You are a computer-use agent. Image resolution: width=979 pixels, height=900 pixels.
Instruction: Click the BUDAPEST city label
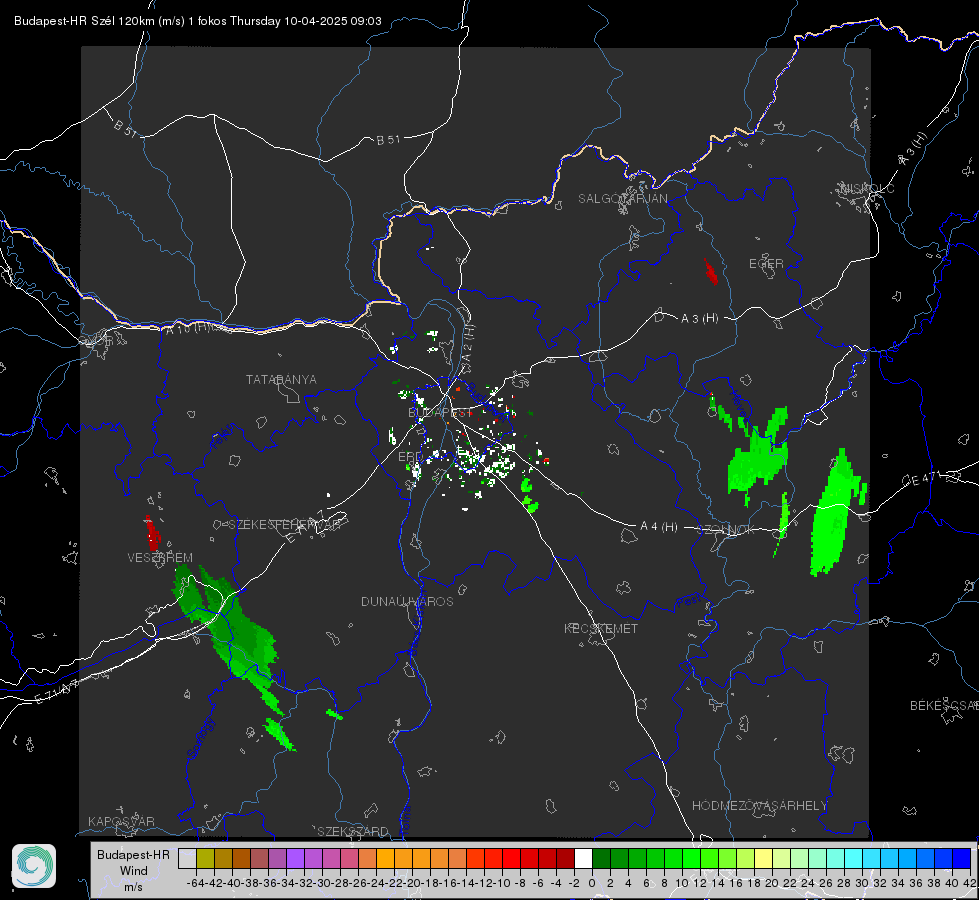tap(440, 412)
